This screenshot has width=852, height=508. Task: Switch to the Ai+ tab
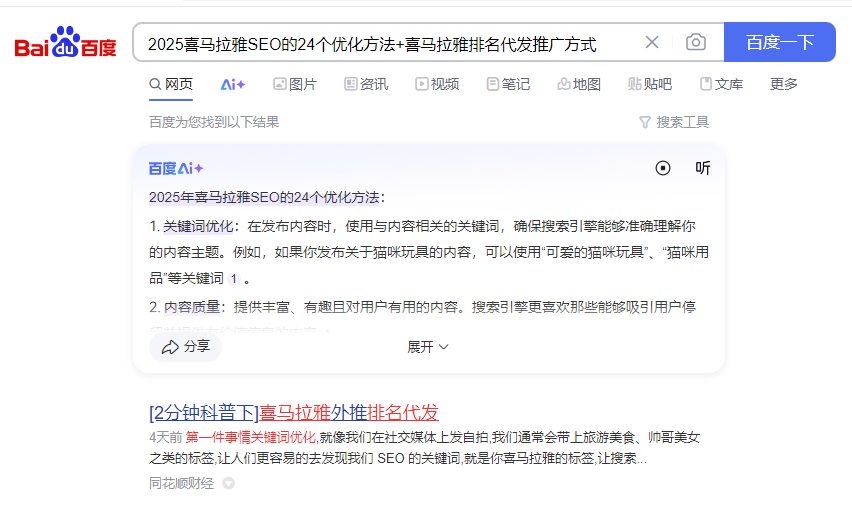coord(233,85)
